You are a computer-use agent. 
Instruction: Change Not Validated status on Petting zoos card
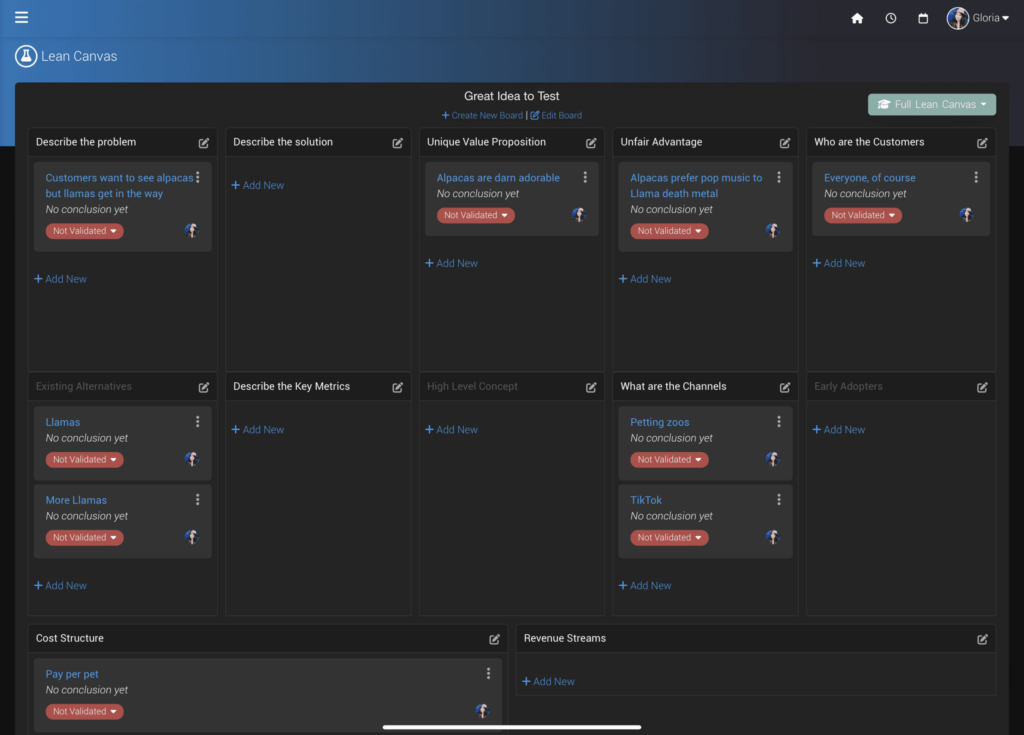point(669,459)
